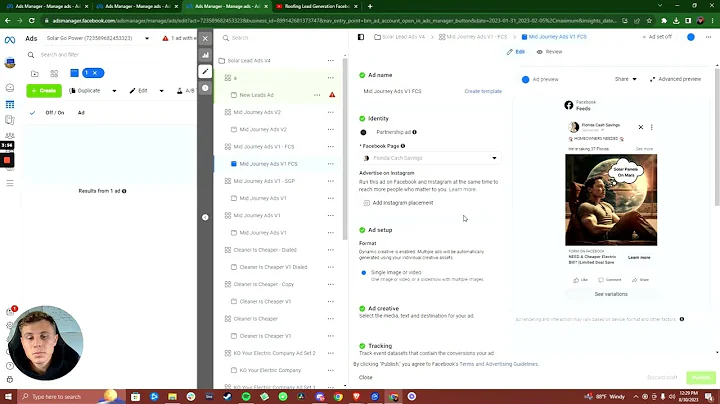720x404 pixels.
Task: Click the ad sets grid icon
Action: coord(54,73)
